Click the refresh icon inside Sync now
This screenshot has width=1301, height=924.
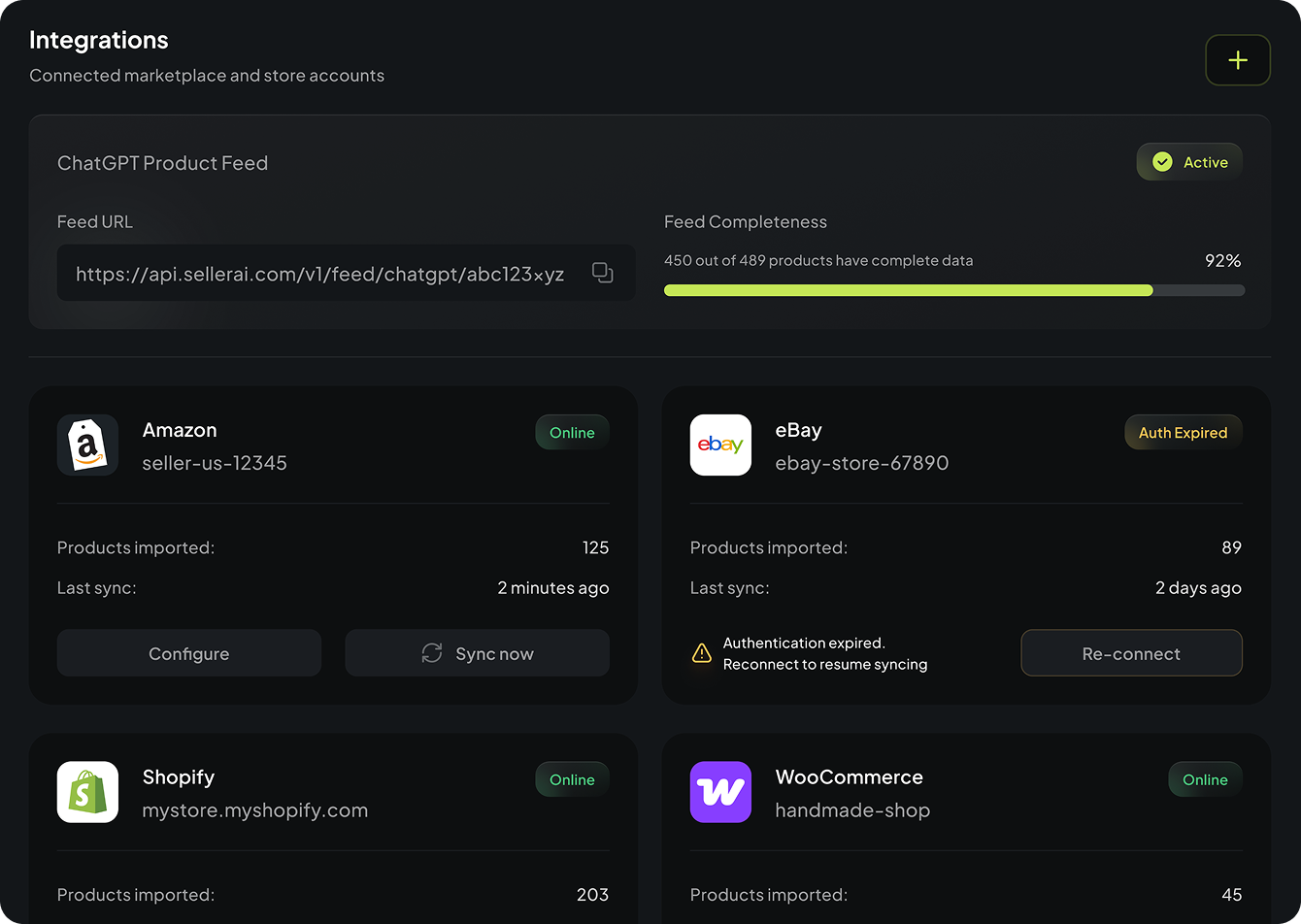431,653
